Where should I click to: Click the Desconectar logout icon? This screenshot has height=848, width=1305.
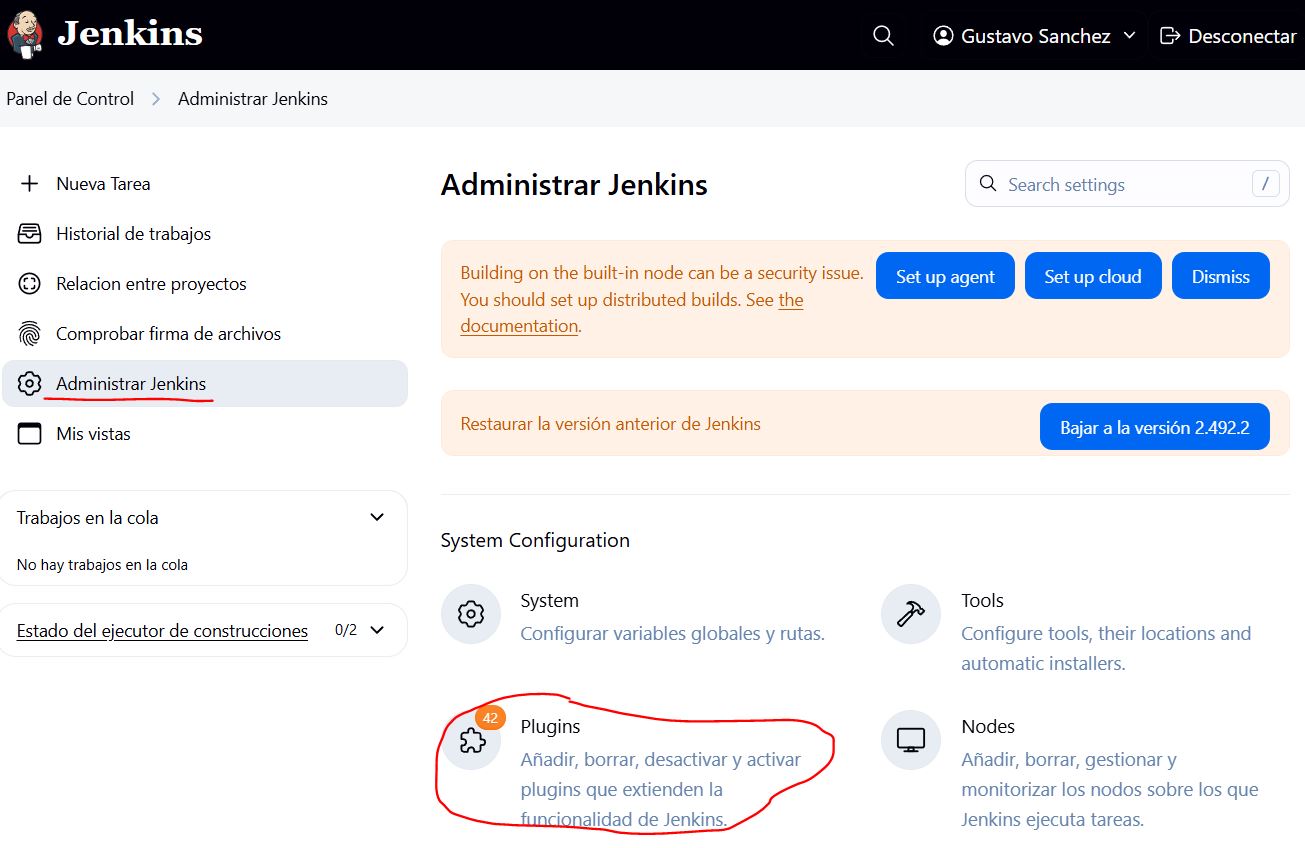click(x=1170, y=35)
